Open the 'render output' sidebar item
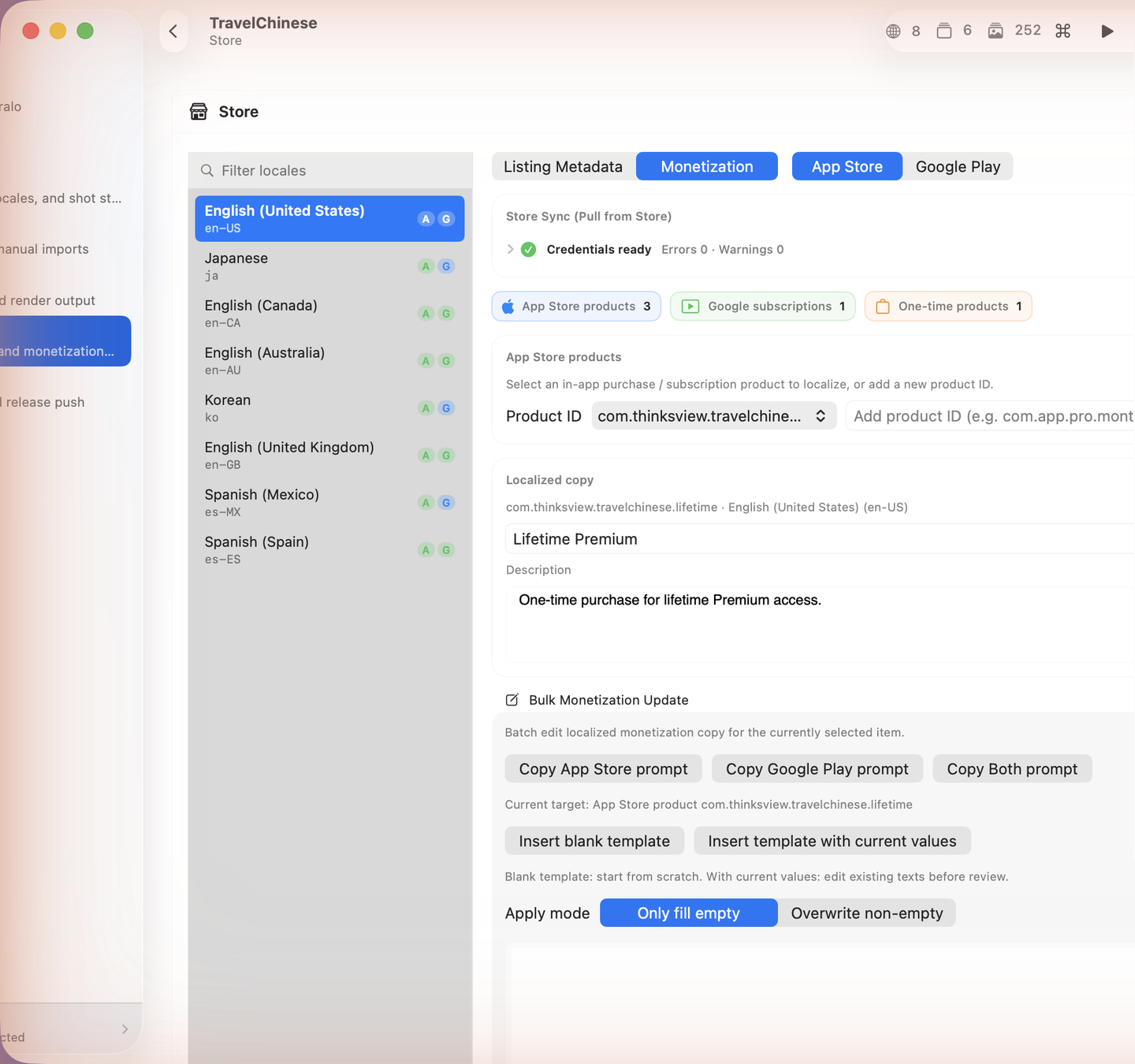 pyautogui.click(x=65, y=300)
